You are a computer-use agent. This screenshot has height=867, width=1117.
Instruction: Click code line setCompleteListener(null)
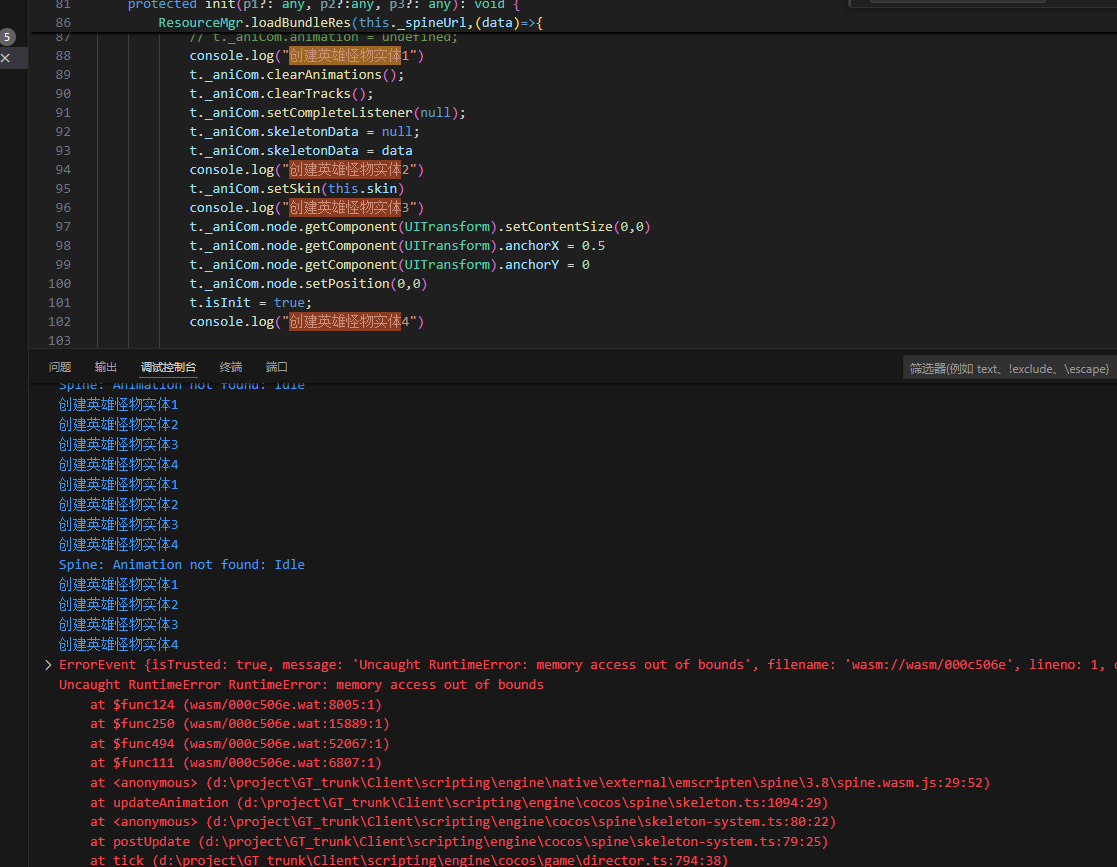327,113
